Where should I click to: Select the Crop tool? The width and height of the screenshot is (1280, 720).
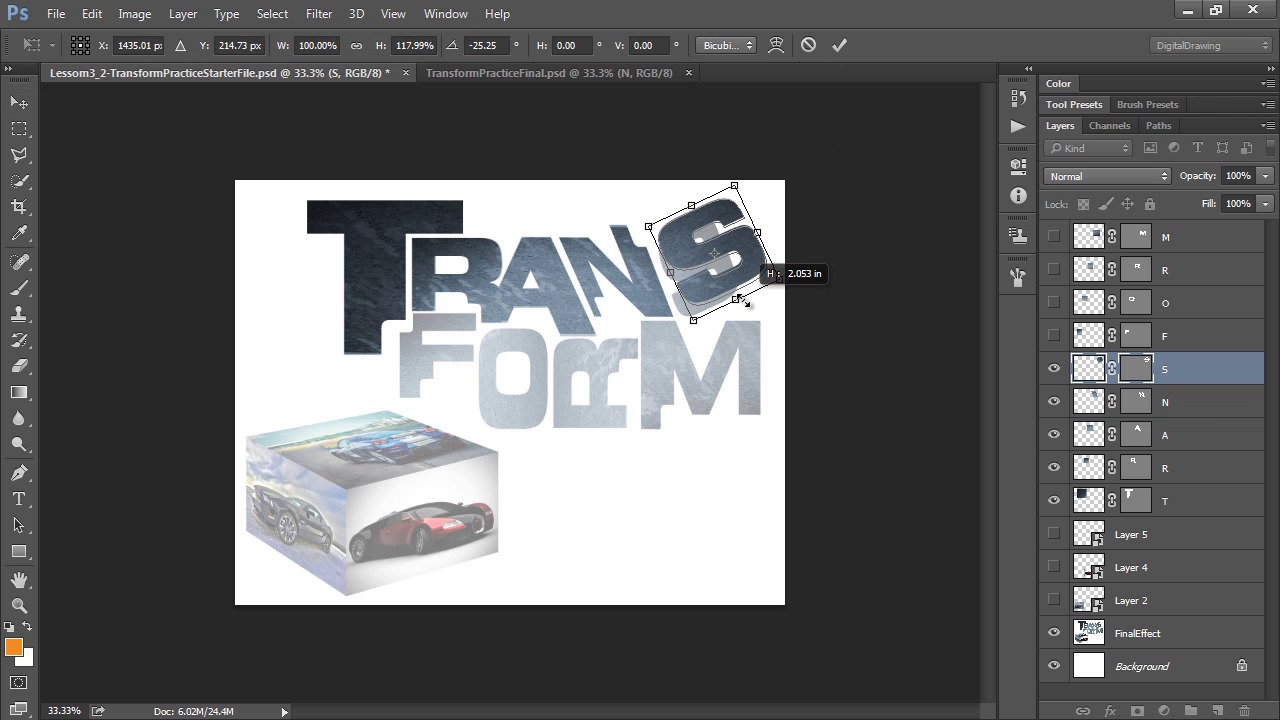pyautogui.click(x=19, y=207)
